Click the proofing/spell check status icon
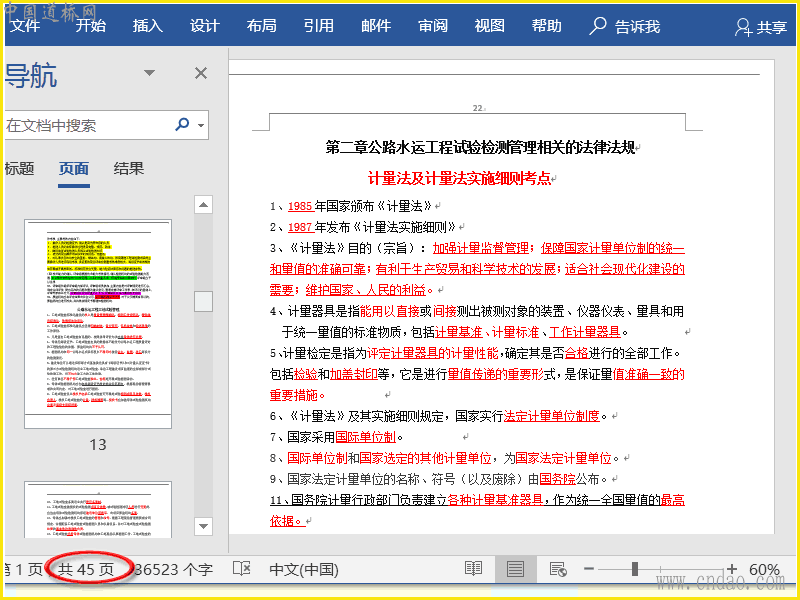Viewport: 800px width, 600px height. [x=241, y=569]
